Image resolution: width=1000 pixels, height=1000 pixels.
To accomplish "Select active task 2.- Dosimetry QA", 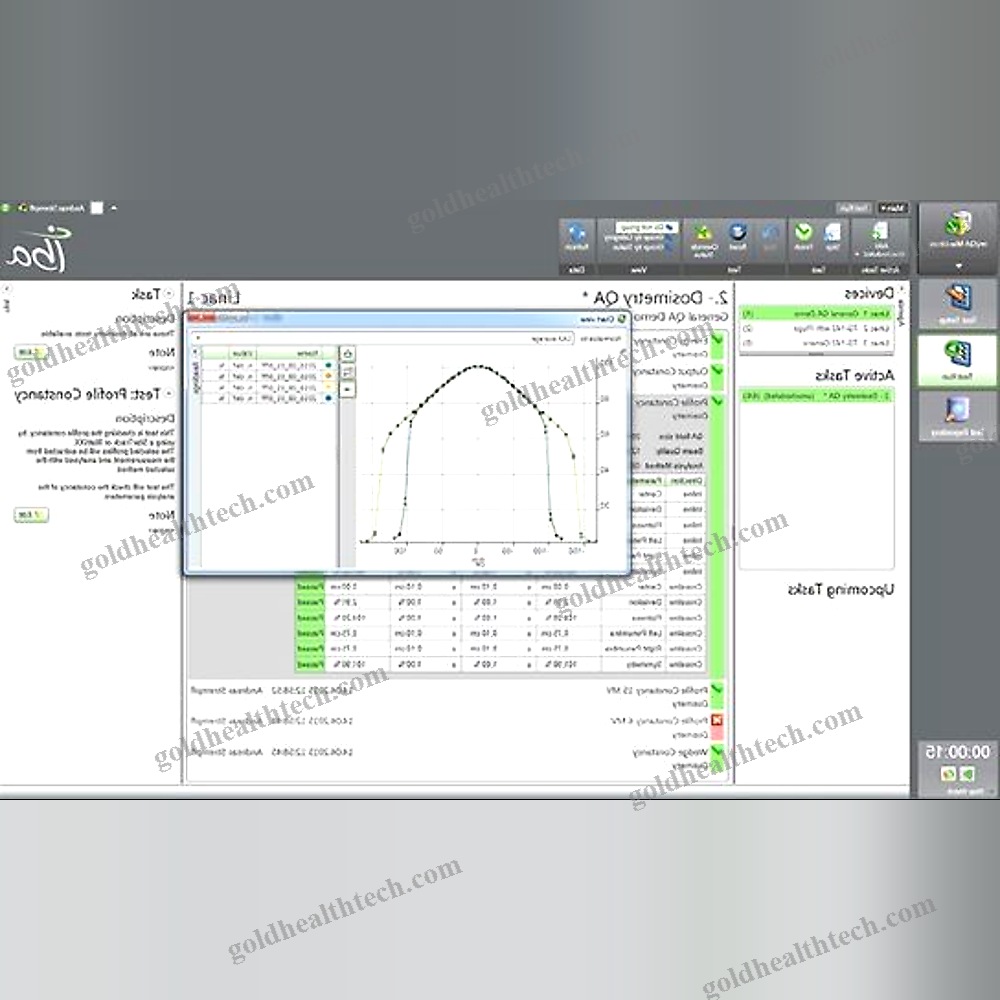I will (x=816, y=396).
